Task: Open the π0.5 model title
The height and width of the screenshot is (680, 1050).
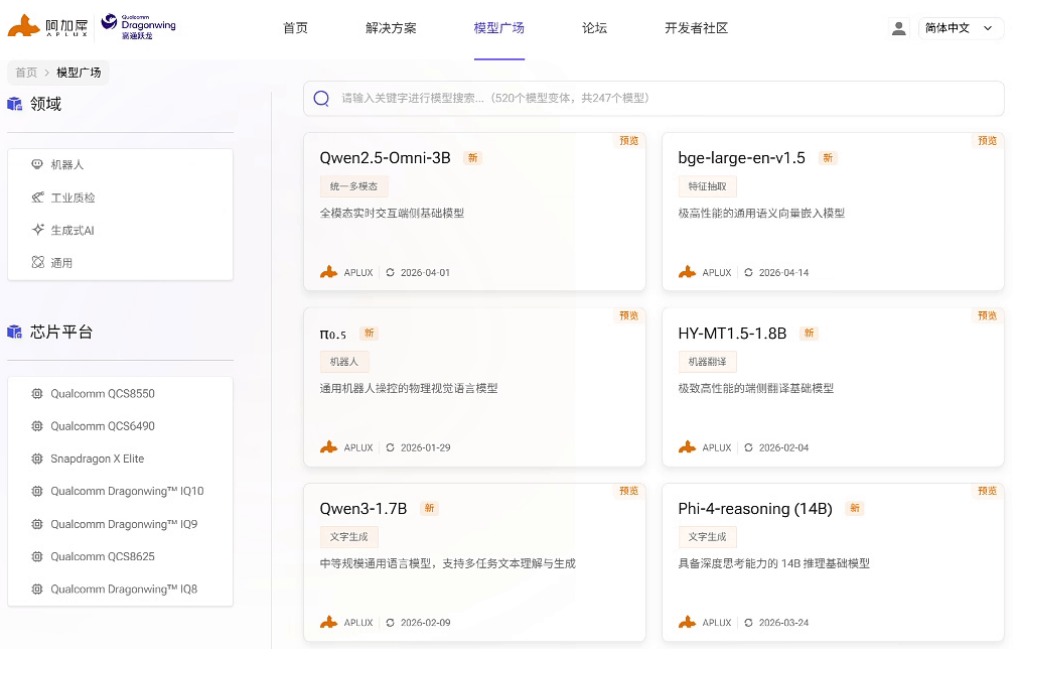Action: [333, 334]
